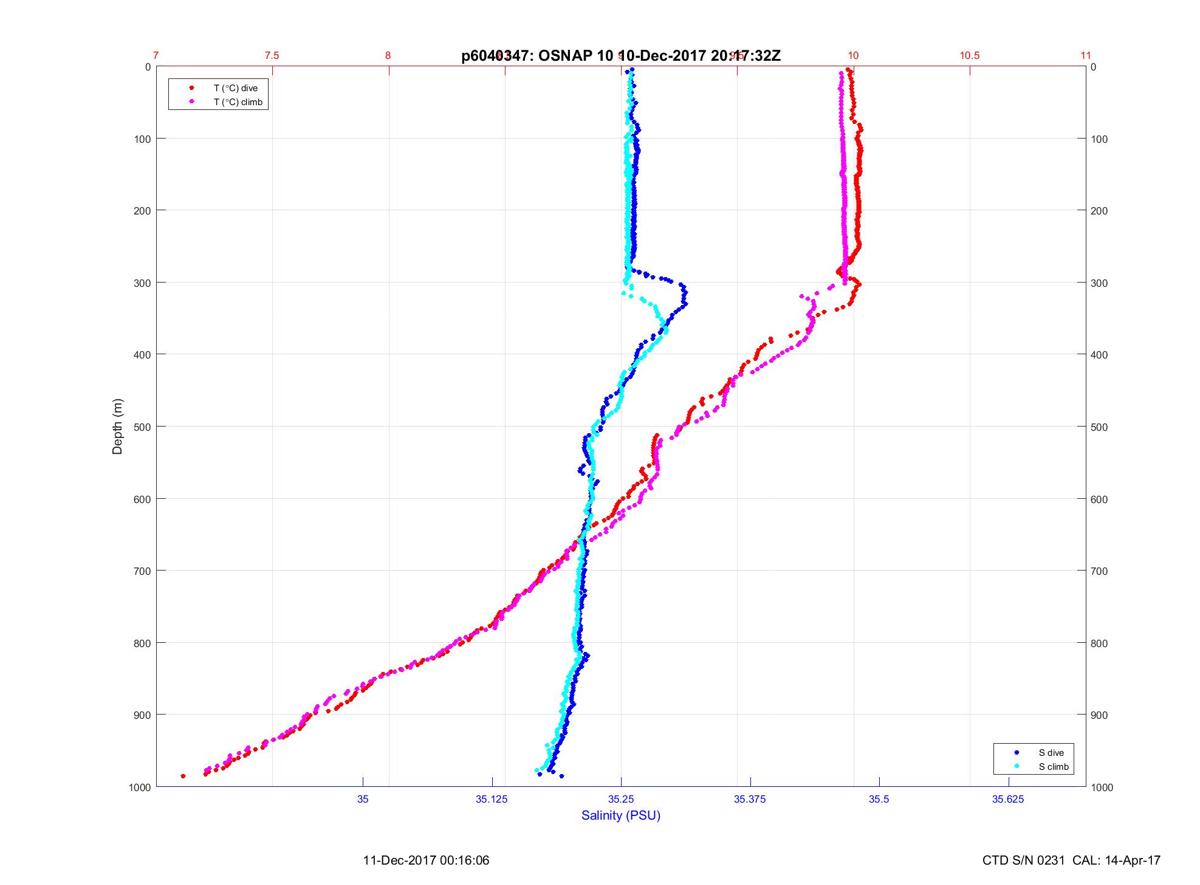Viewport: 1200px width, 885px height.
Task: Click depth tick 300 on left axis
Action: click(141, 283)
